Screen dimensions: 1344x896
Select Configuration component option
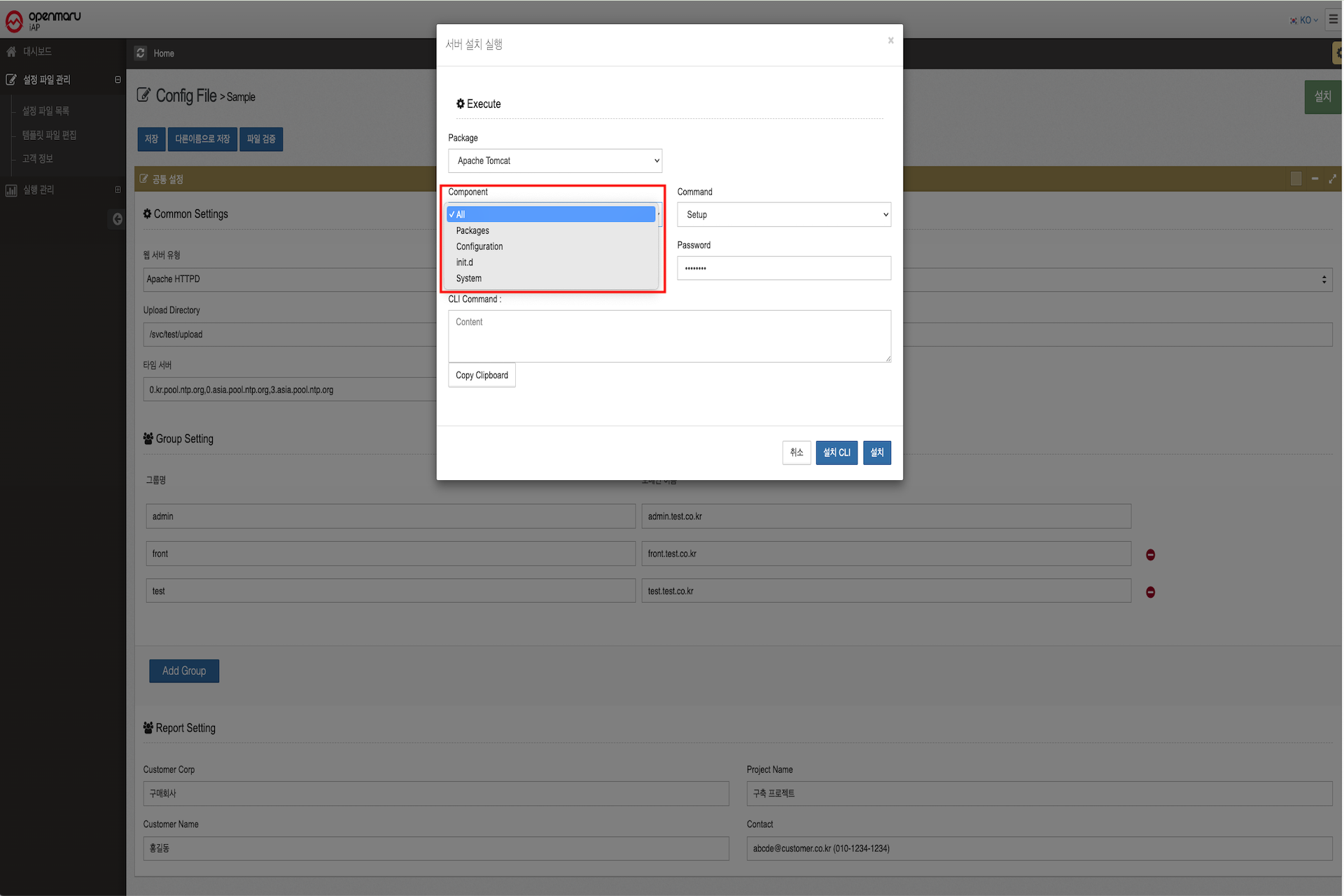tap(479, 246)
